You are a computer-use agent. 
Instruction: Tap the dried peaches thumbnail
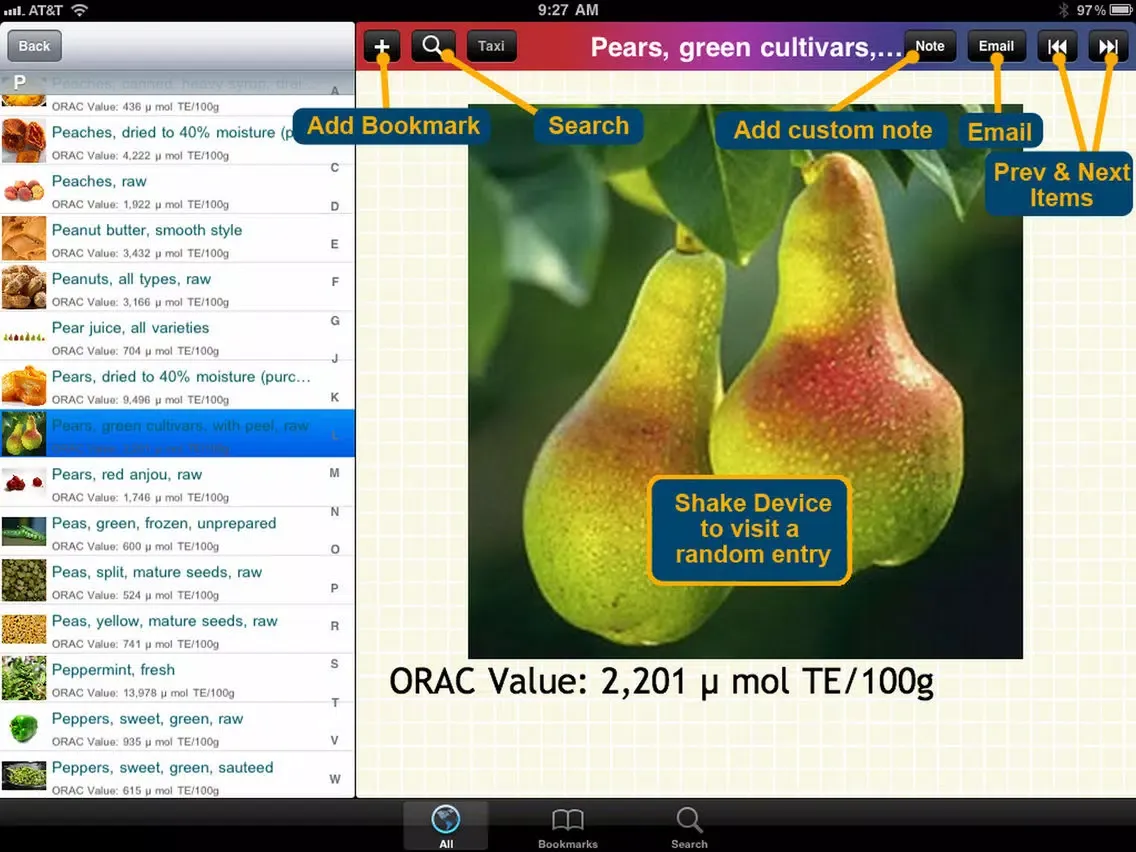point(24,141)
